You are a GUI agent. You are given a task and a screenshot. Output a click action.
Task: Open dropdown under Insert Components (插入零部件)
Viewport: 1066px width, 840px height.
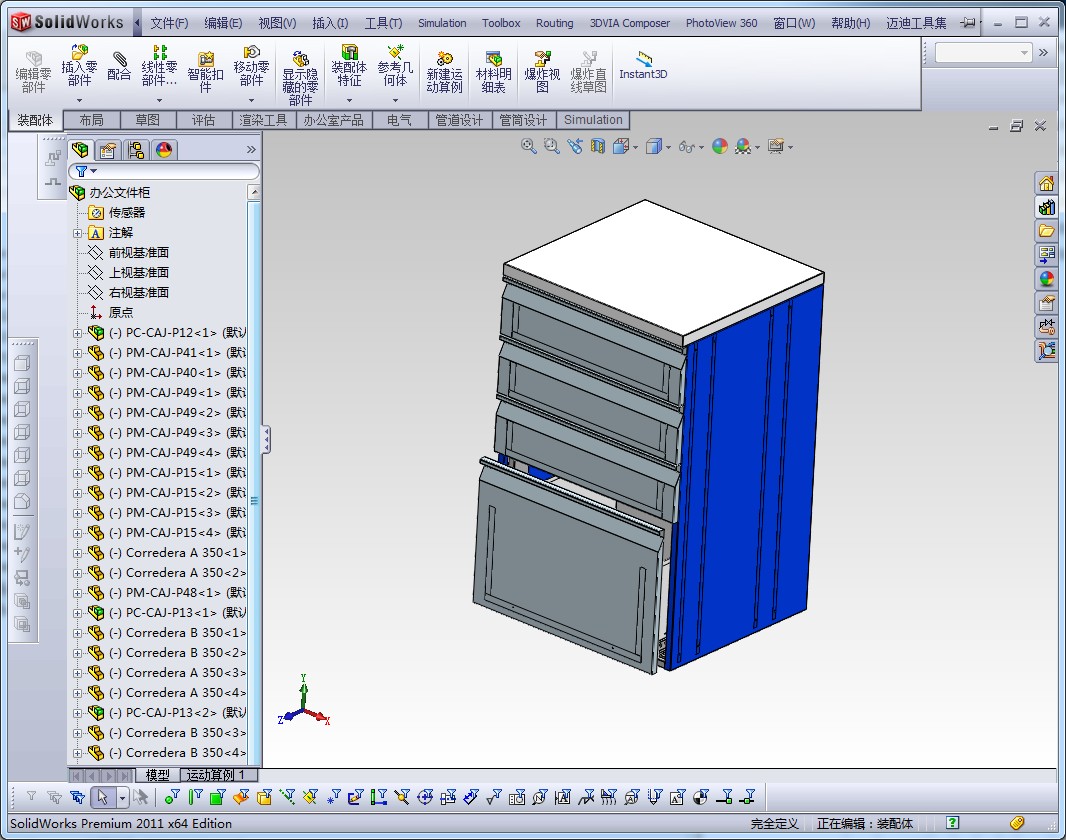click(80, 101)
